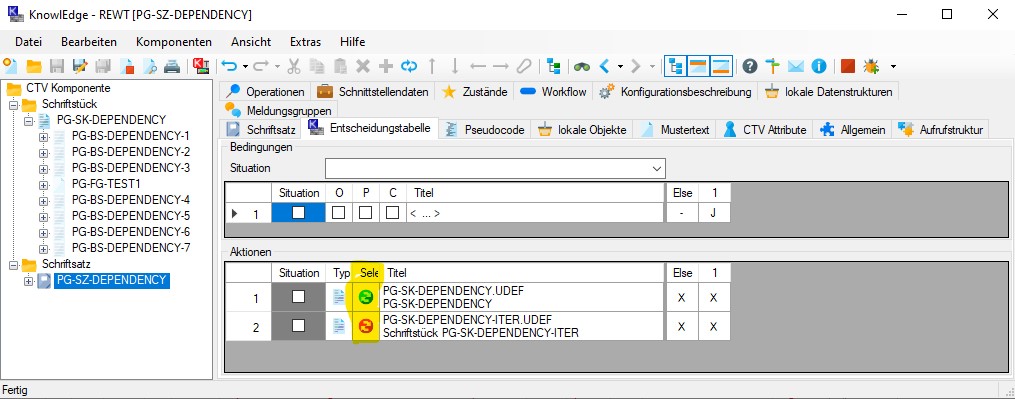
Task: Open the navigate back history dropdown
Action: coord(620,66)
